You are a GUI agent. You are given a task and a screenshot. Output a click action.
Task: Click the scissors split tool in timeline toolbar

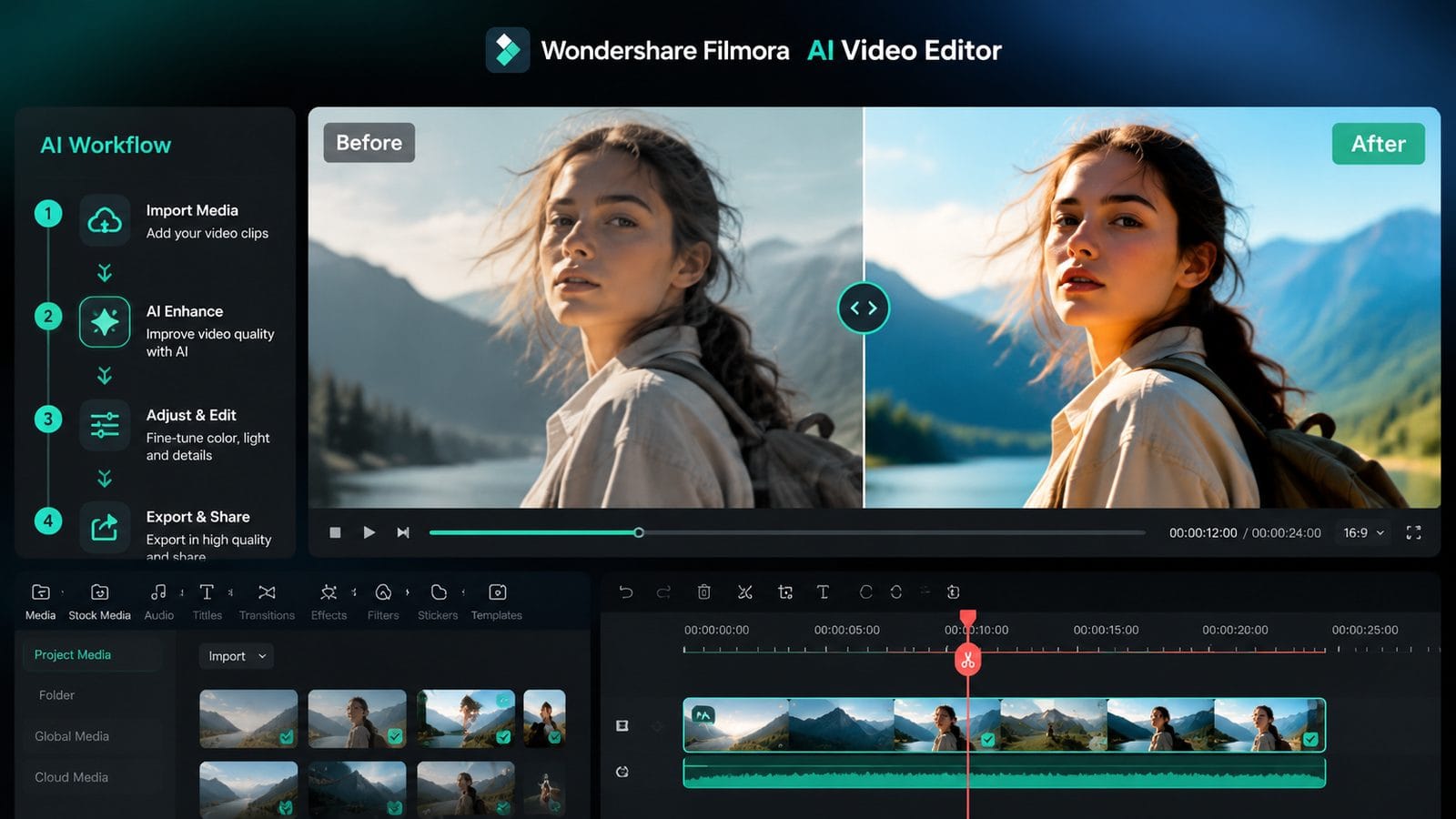pos(745,591)
